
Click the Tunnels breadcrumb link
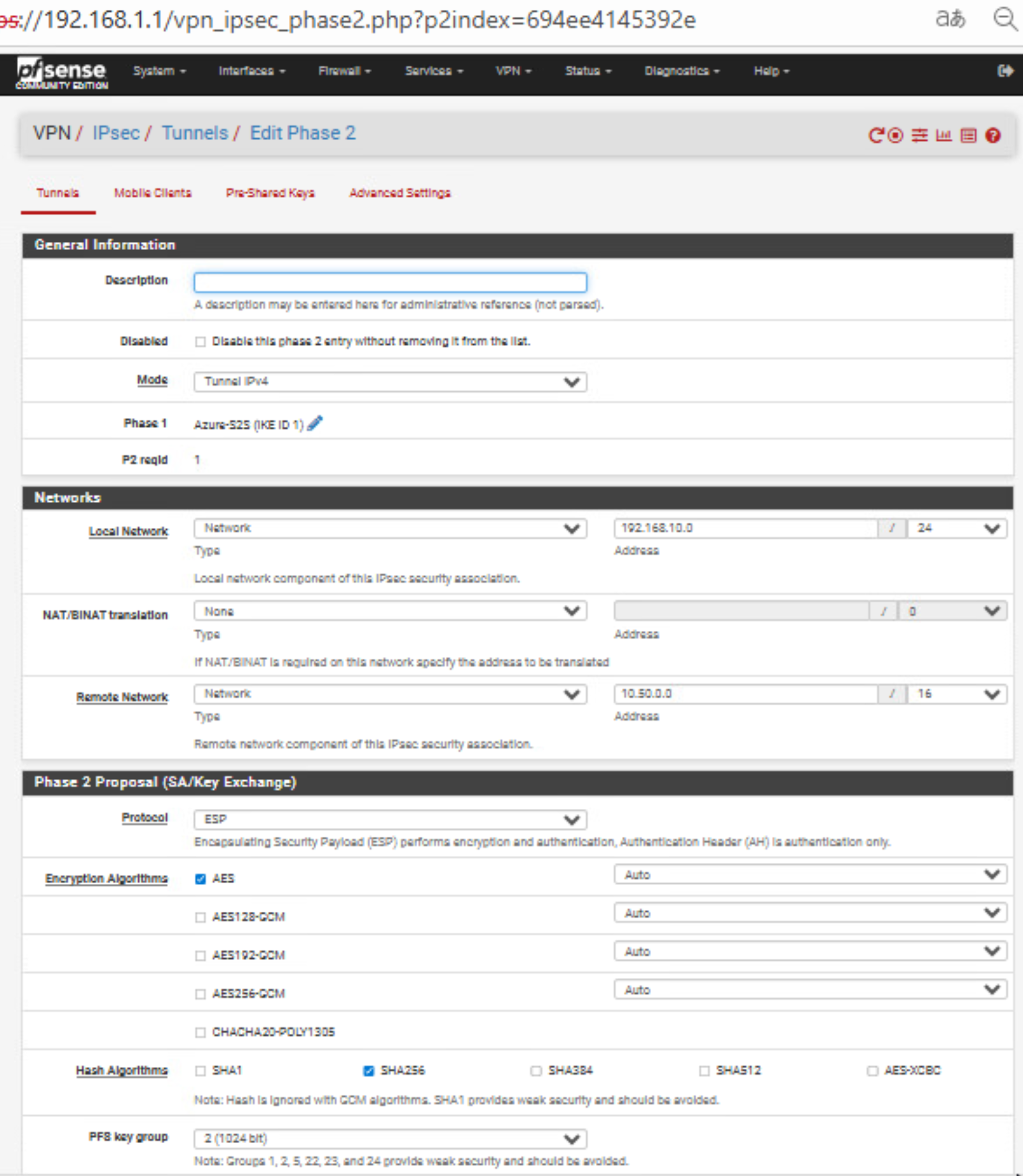[x=195, y=133]
